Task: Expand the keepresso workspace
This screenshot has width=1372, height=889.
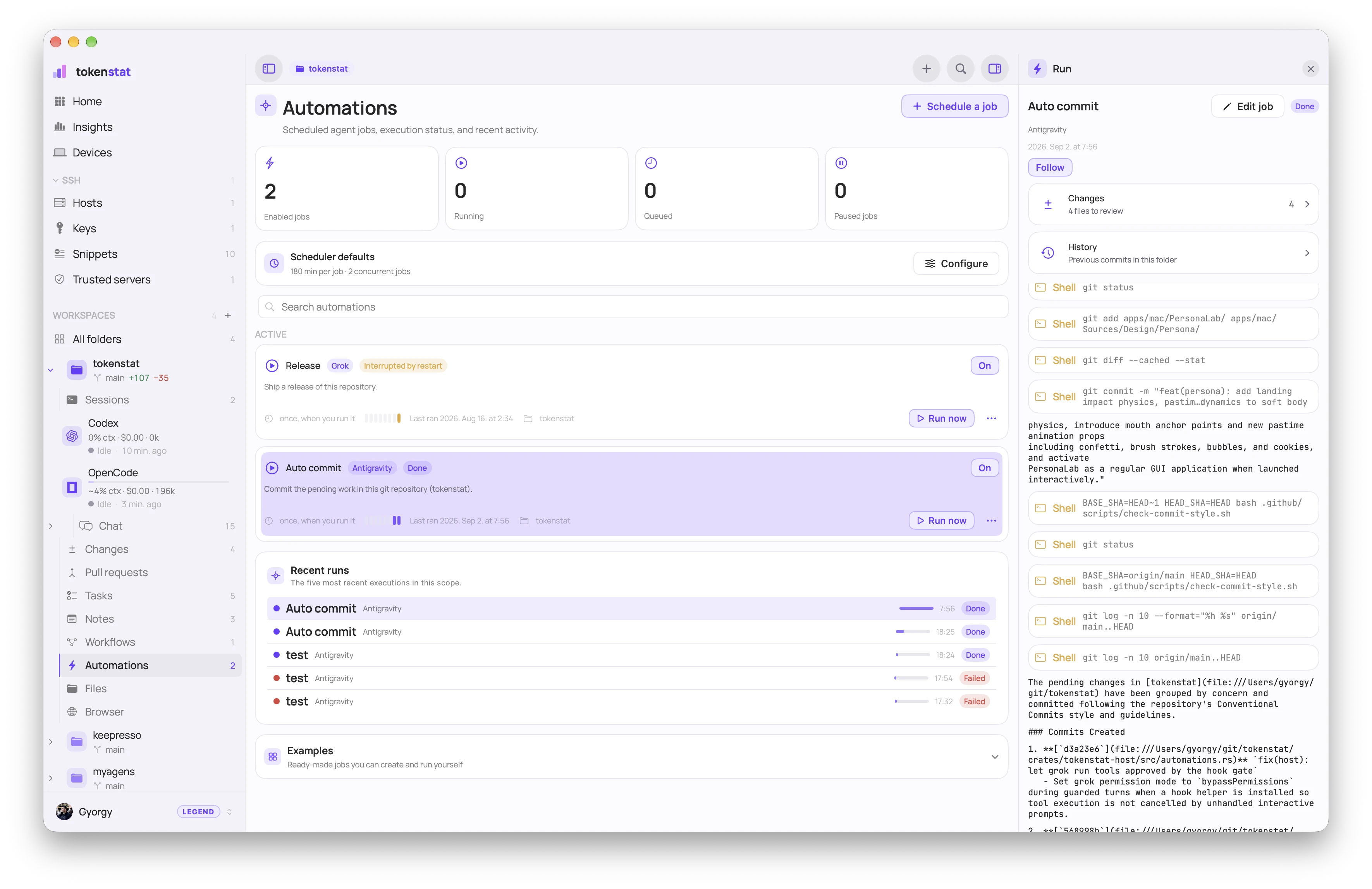Action: [x=51, y=741]
